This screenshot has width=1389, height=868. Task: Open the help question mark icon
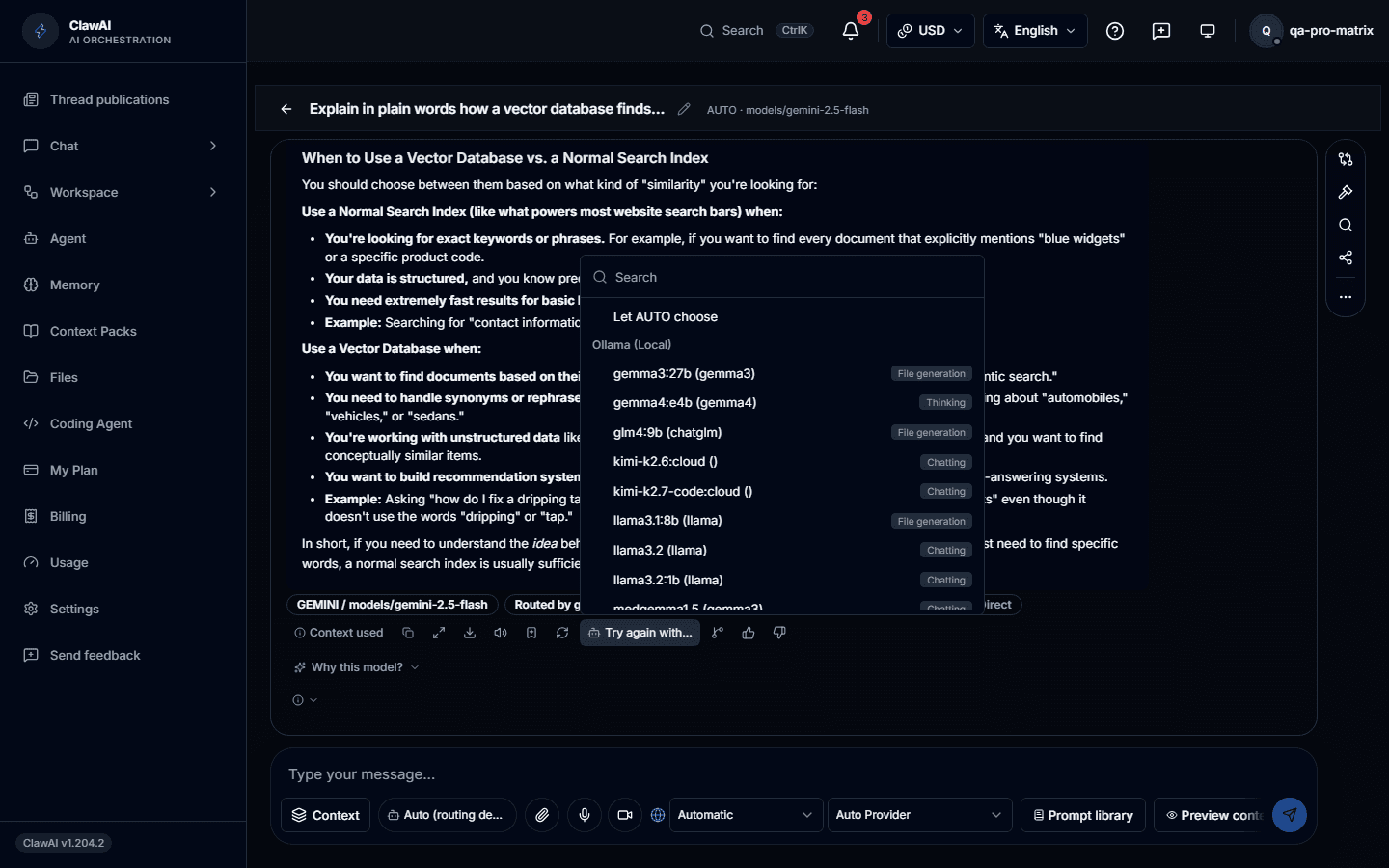(x=1115, y=31)
